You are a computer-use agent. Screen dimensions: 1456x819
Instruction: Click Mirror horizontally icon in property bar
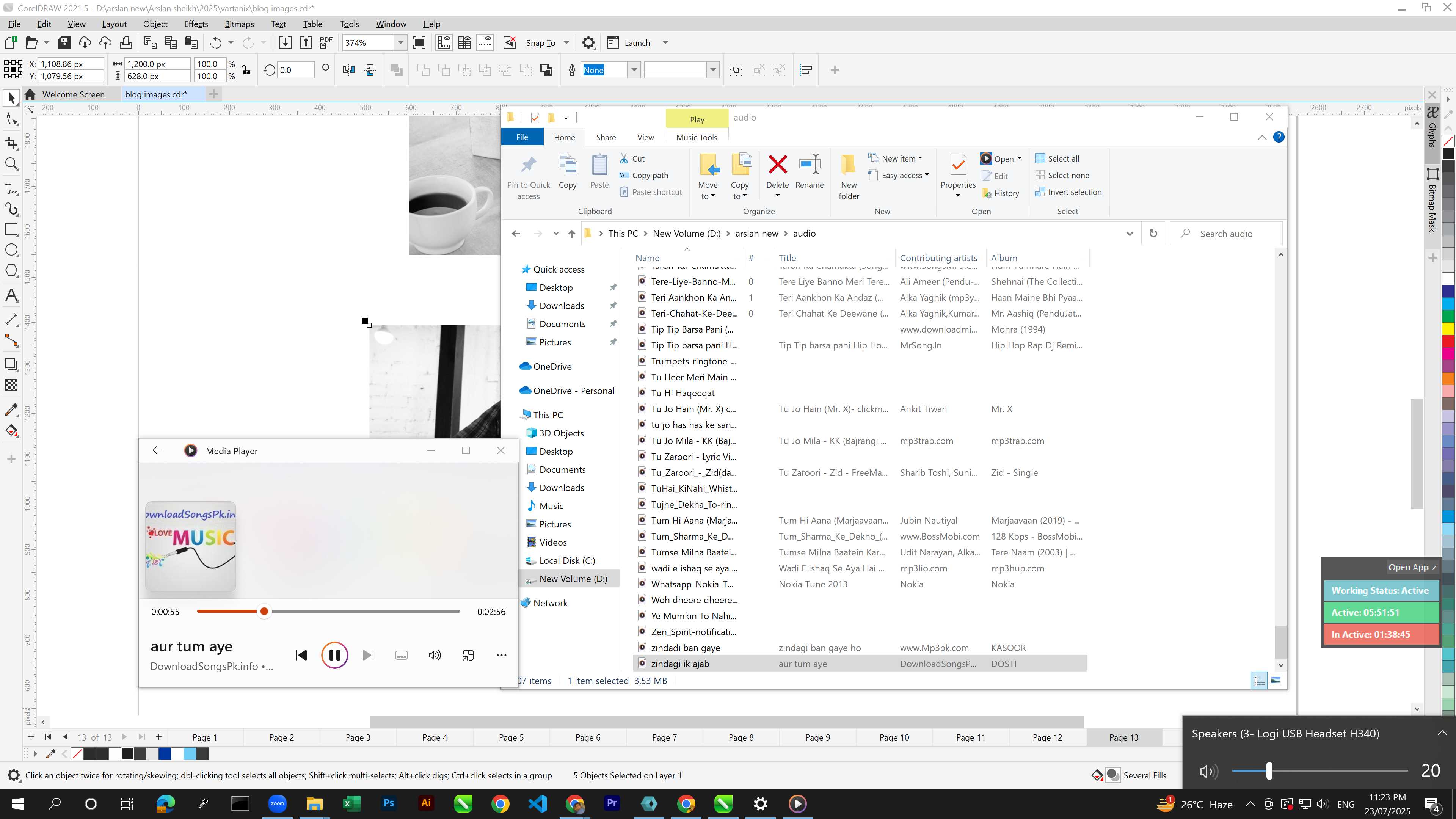point(349,69)
